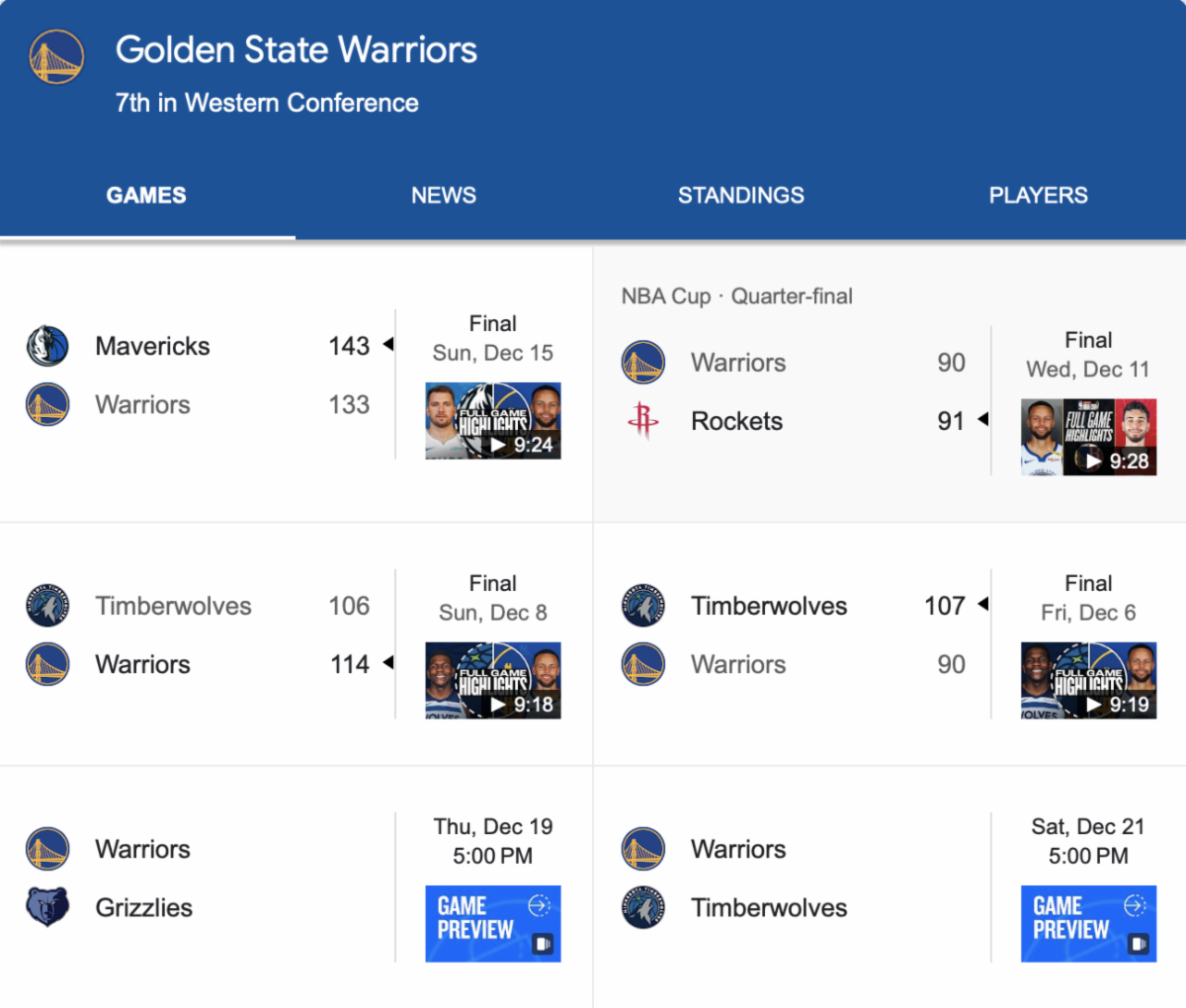The image size is (1186, 1008).
Task: Open Game Preview for Sat, Dec 21
Action: pos(1088,923)
